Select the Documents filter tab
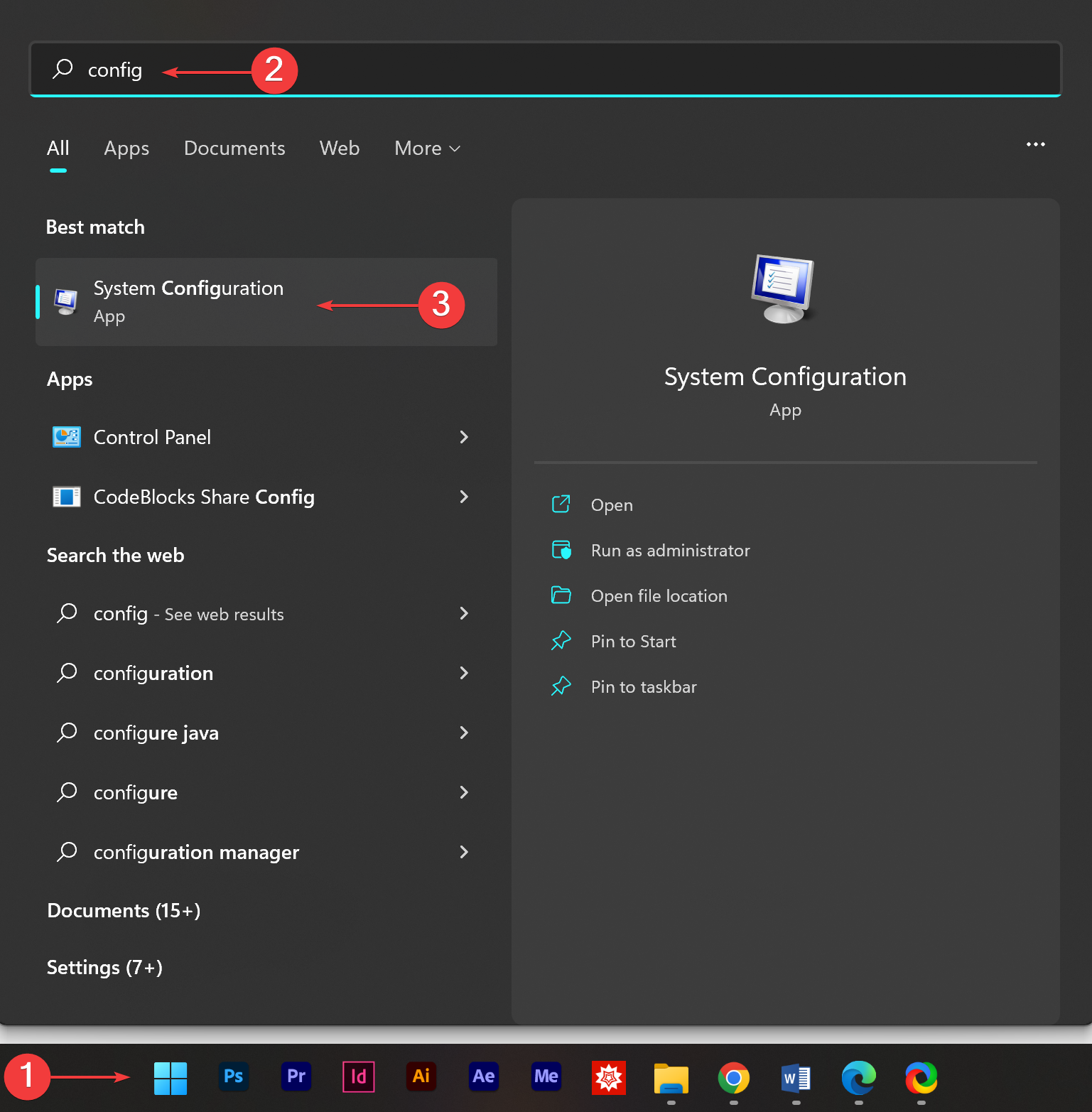This screenshot has width=1092, height=1112. click(234, 149)
